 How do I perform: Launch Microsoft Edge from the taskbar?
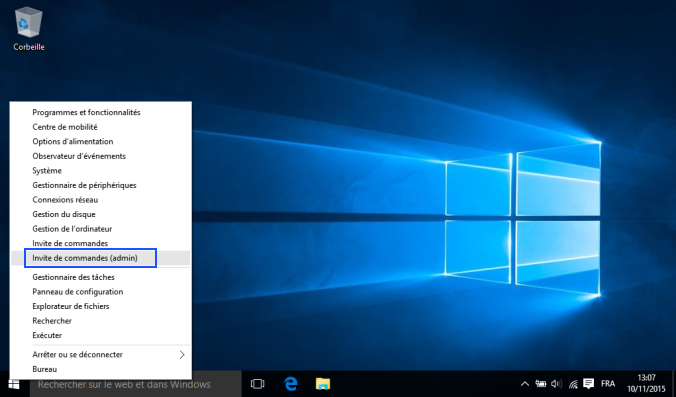291,384
